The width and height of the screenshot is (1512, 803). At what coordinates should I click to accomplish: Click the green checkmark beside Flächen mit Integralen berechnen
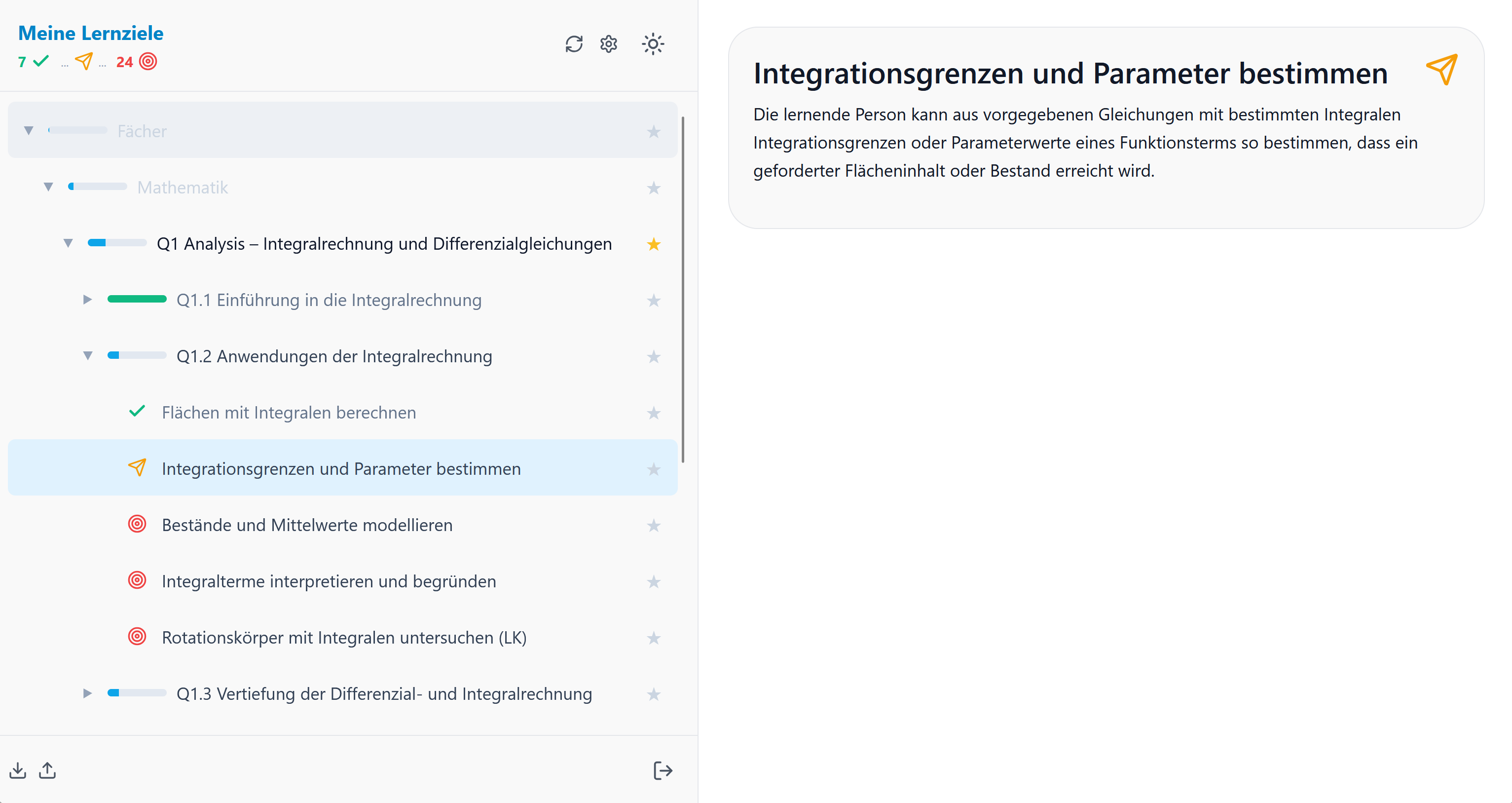[x=137, y=412]
